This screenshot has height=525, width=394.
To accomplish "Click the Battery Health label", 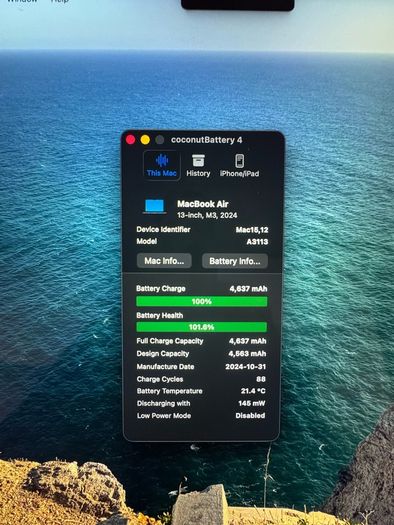I will tap(160, 315).
